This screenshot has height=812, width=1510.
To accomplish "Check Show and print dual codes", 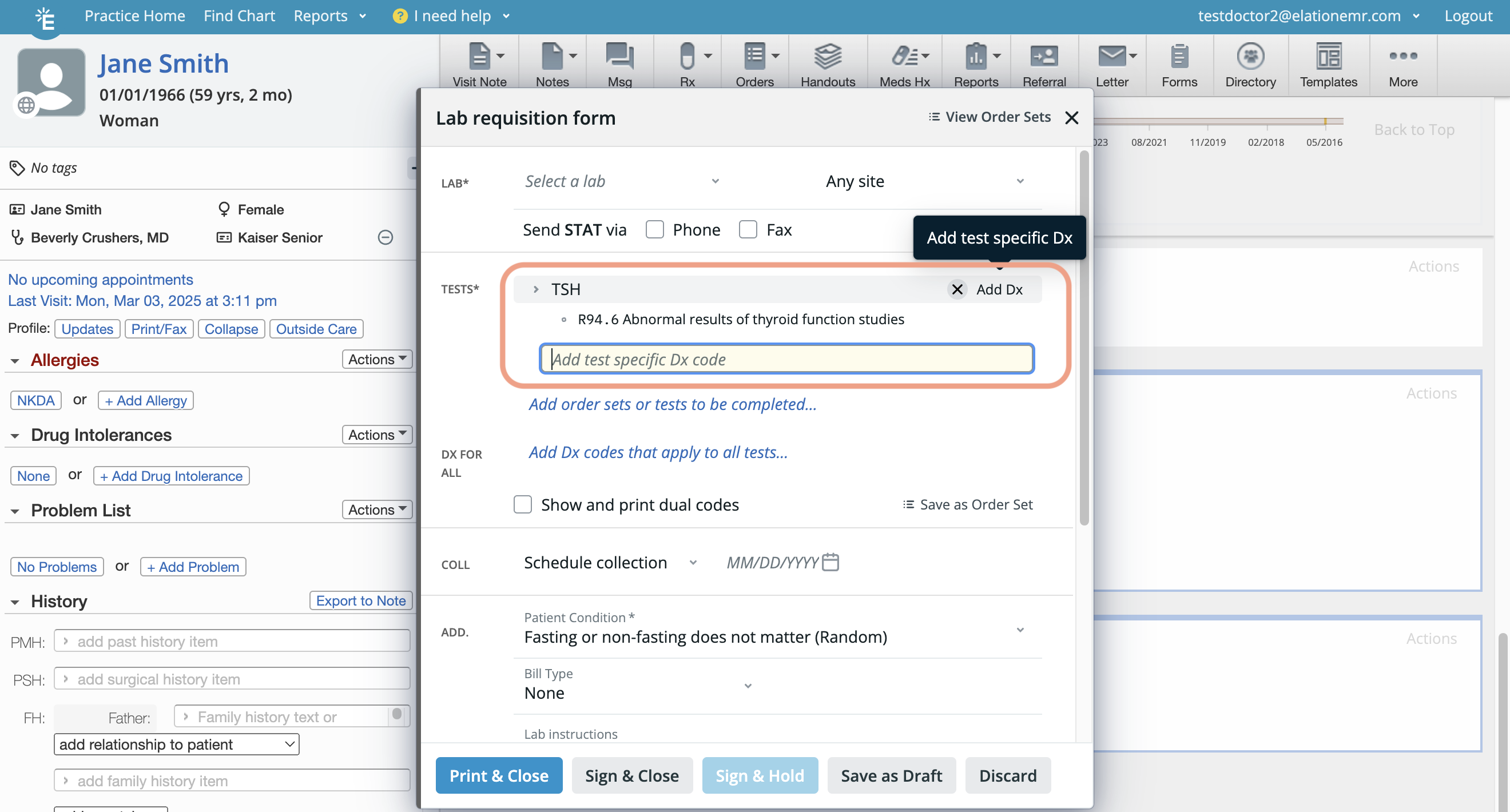I will pos(522,504).
